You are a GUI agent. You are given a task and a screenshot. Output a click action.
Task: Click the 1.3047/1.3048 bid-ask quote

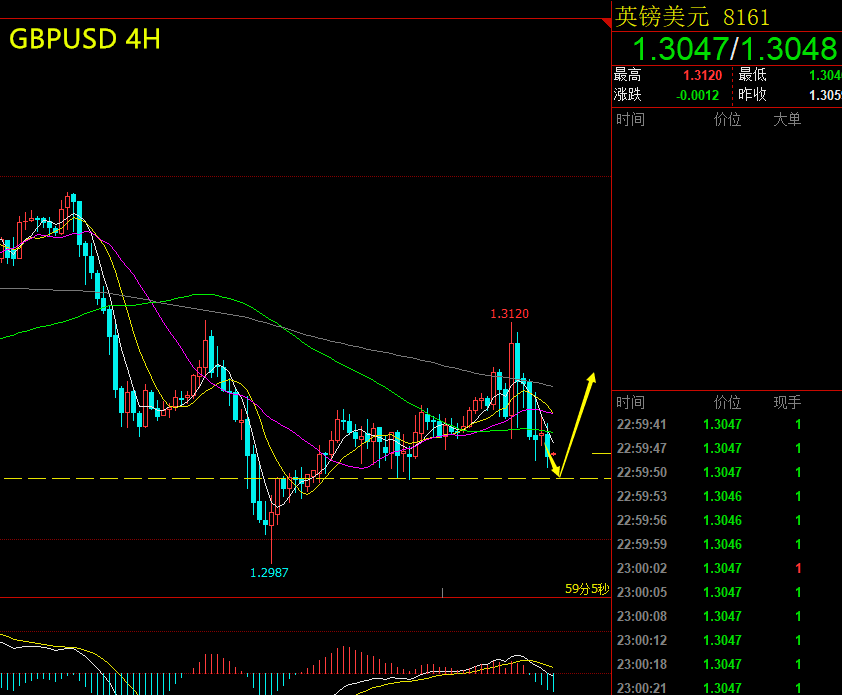coord(735,49)
